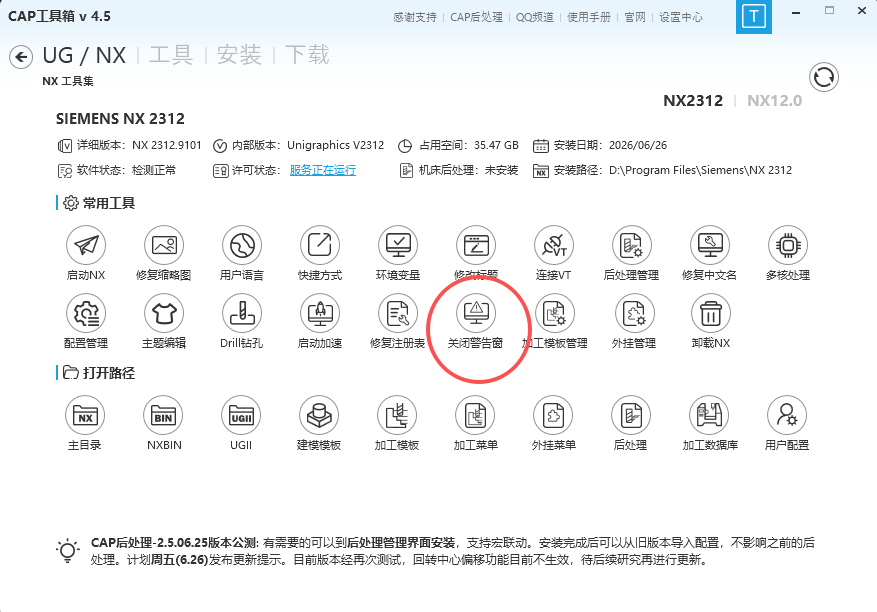
Task: Click the Drill钻孔 tool icon
Action: pos(242,313)
